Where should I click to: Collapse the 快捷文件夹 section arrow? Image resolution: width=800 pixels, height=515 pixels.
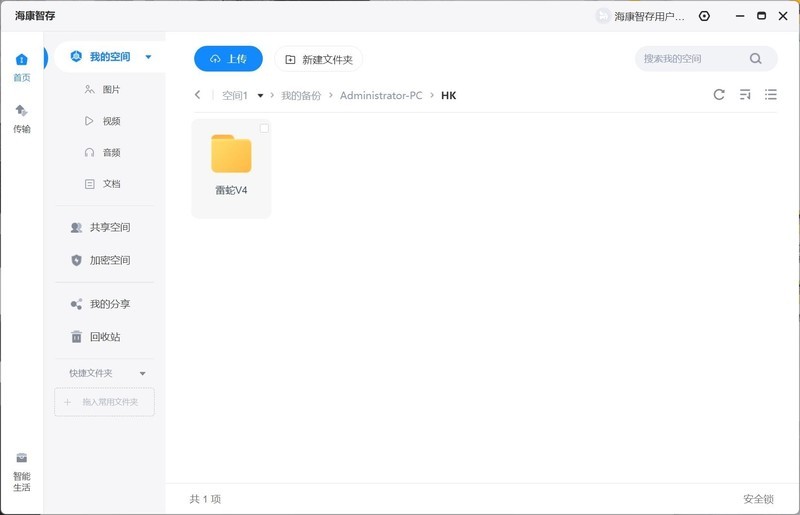pos(143,374)
